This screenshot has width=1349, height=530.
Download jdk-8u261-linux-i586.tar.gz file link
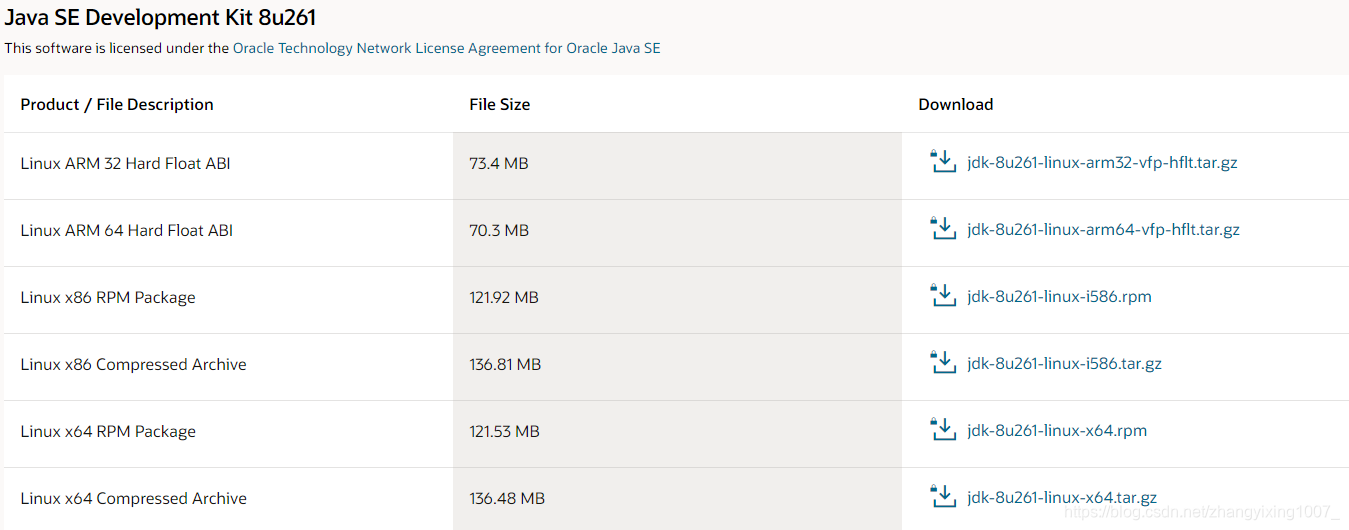coord(1064,363)
